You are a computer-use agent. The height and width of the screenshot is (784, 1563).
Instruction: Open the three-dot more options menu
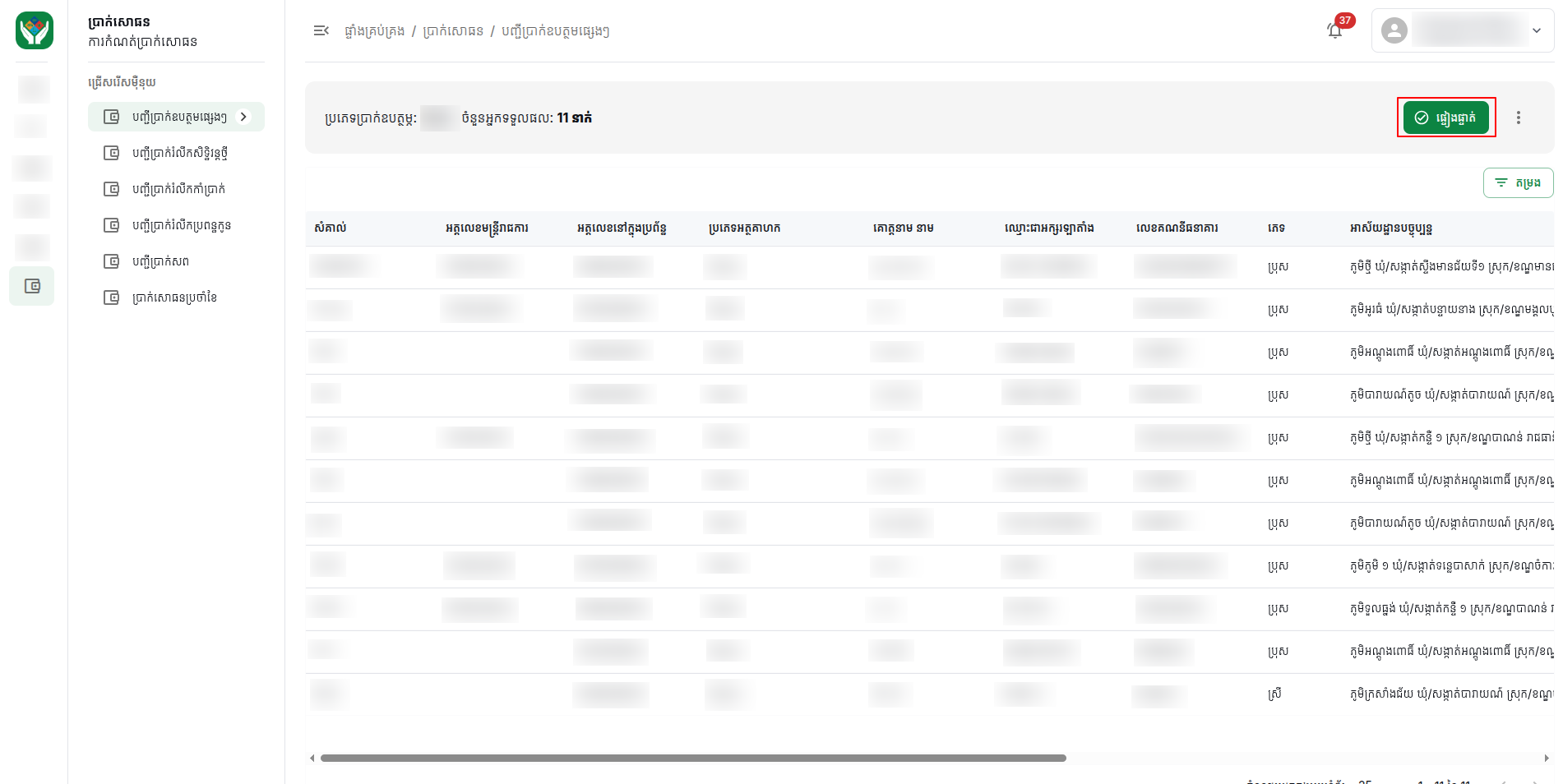[x=1518, y=118]
